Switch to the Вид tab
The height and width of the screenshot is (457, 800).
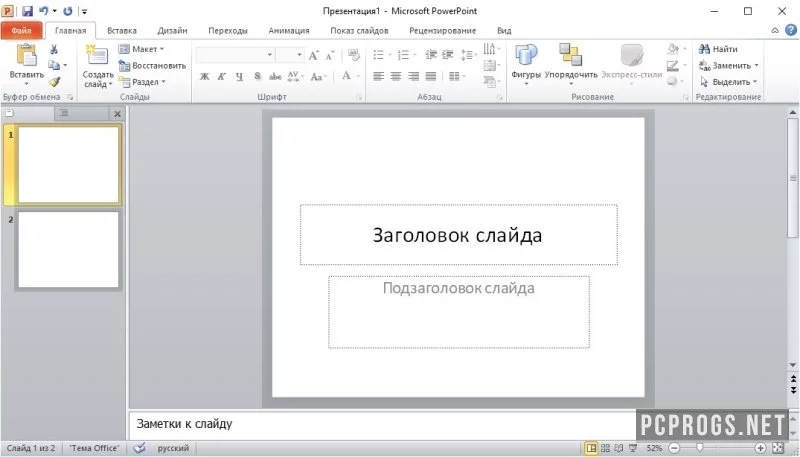tap(504, 31)
